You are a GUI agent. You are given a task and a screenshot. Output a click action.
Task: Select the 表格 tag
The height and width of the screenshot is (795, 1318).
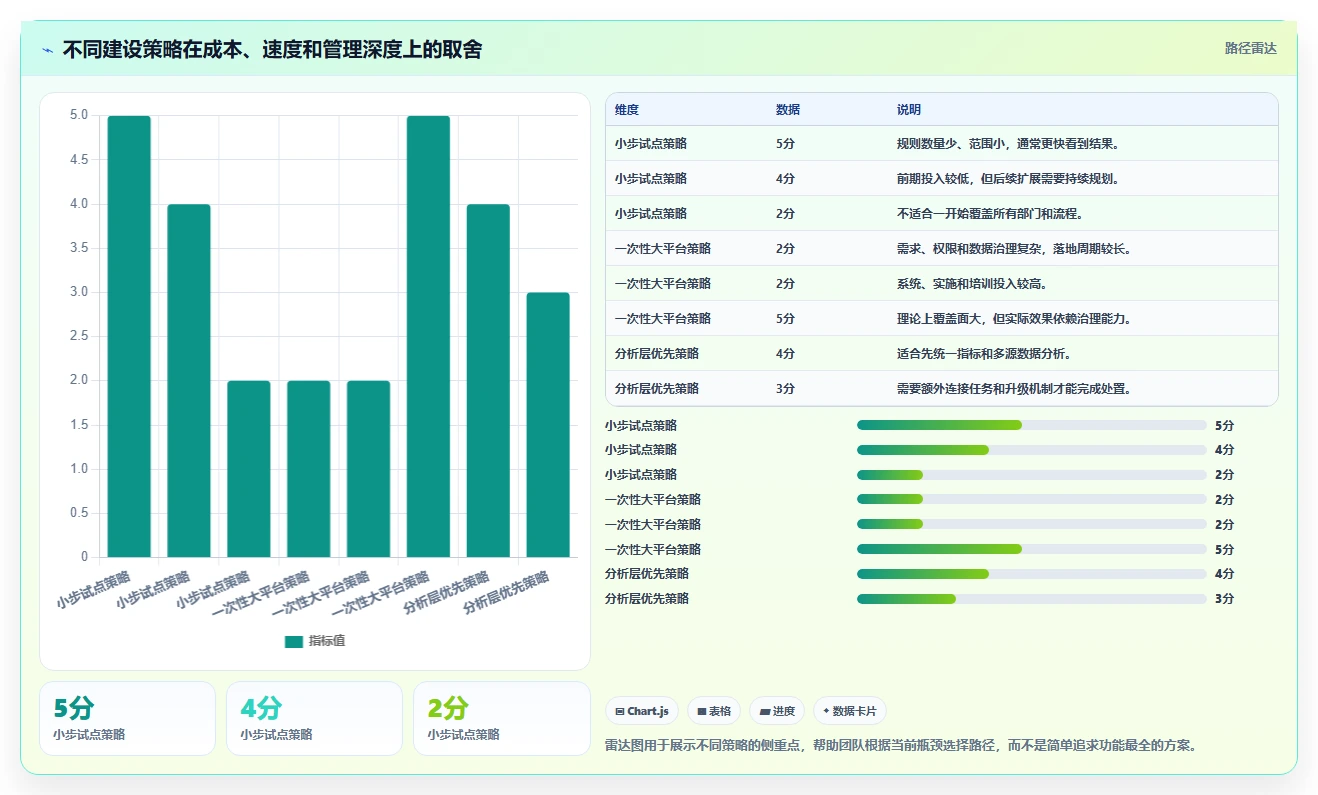714,711
